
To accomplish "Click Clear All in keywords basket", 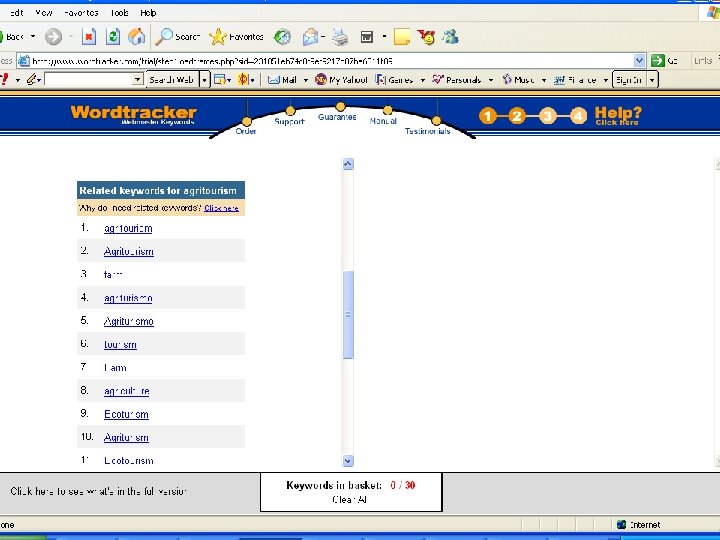I will tap(349, 500).
